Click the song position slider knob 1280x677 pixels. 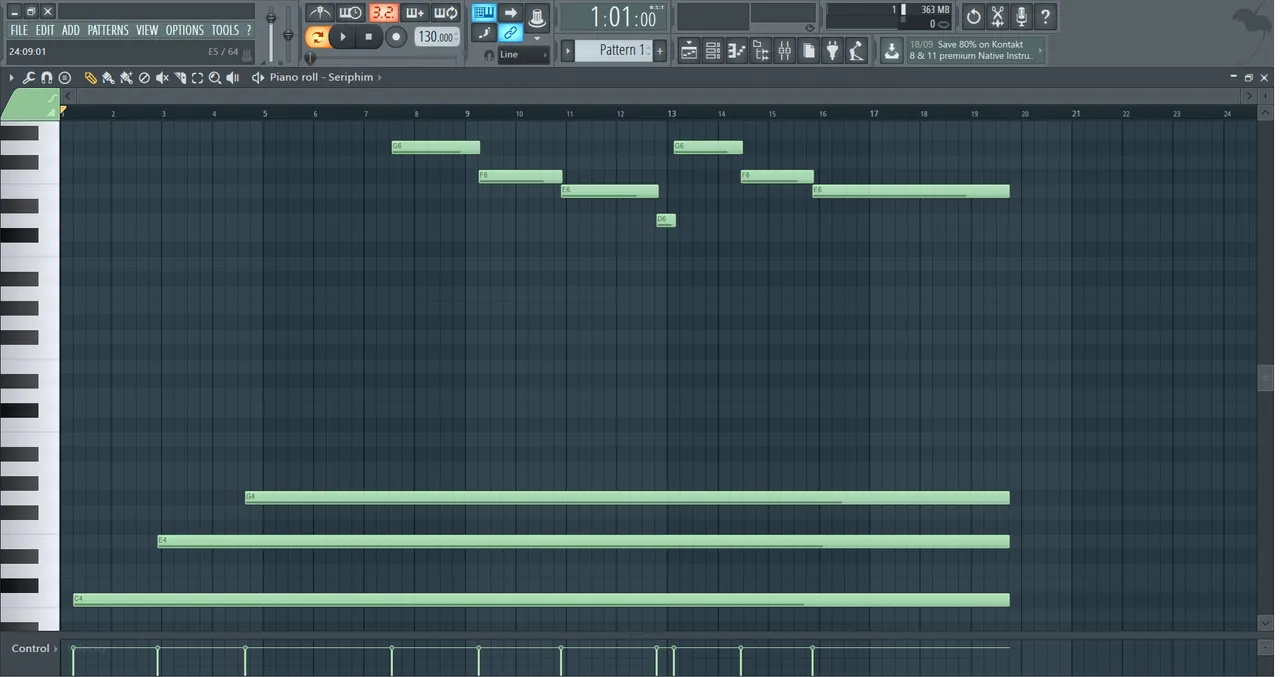pos(310,58)
